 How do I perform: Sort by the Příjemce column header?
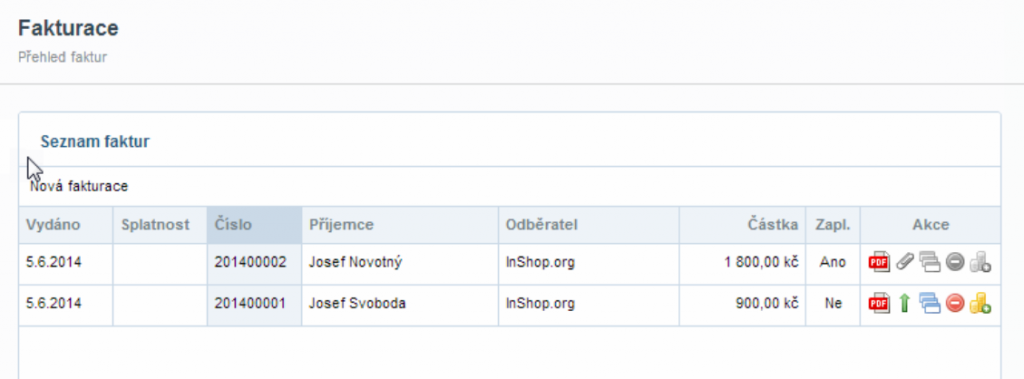pyautogui.click(x=341, y=225)
